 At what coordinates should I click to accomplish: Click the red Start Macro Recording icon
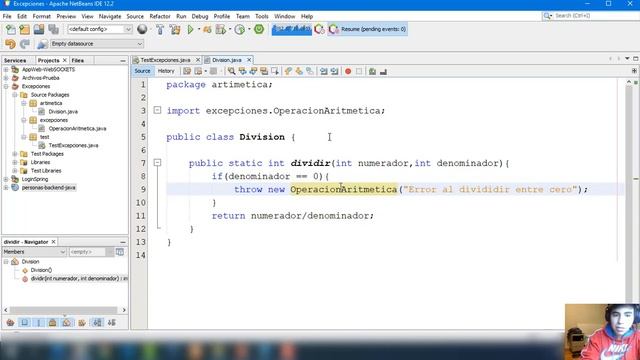click(x=348, y=71)
